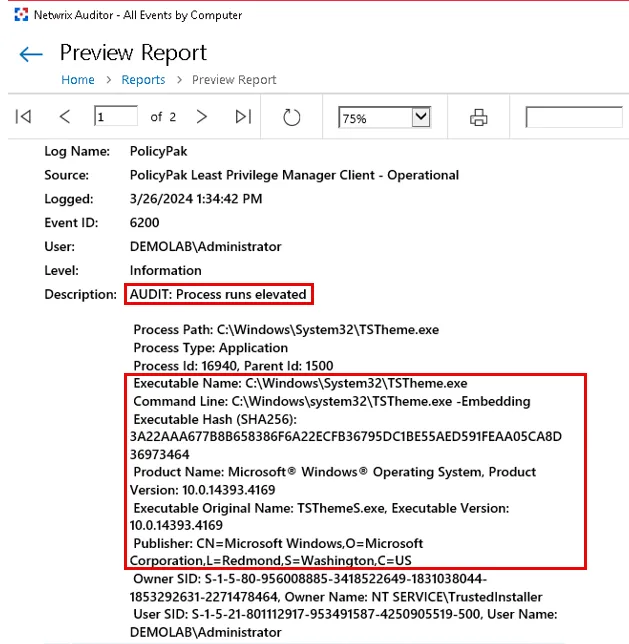Image resolution: width=629 pixels, height=644 pixels.
Task: Jump to the first report page
Action: [x=23, y=117]
